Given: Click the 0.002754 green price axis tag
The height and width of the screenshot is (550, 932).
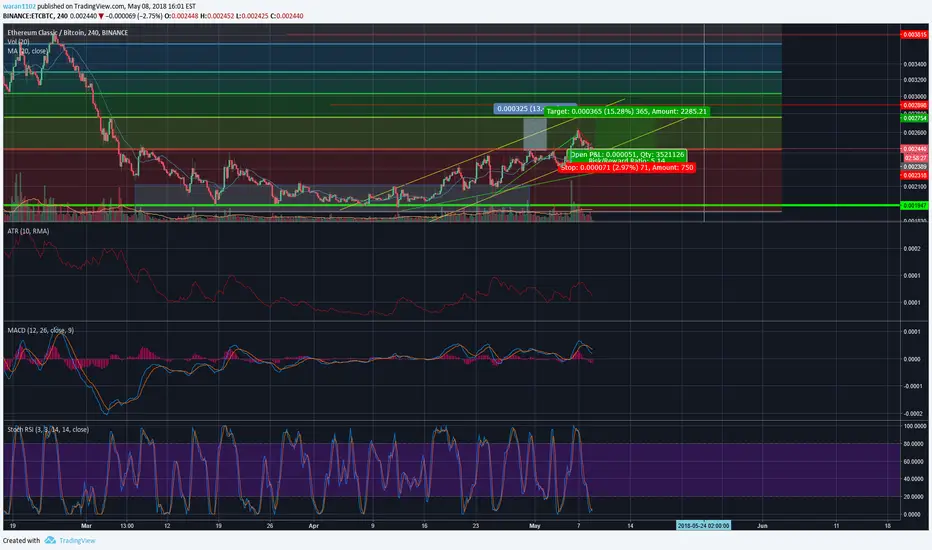Looking at the screenshot, I should coord(914,118).
